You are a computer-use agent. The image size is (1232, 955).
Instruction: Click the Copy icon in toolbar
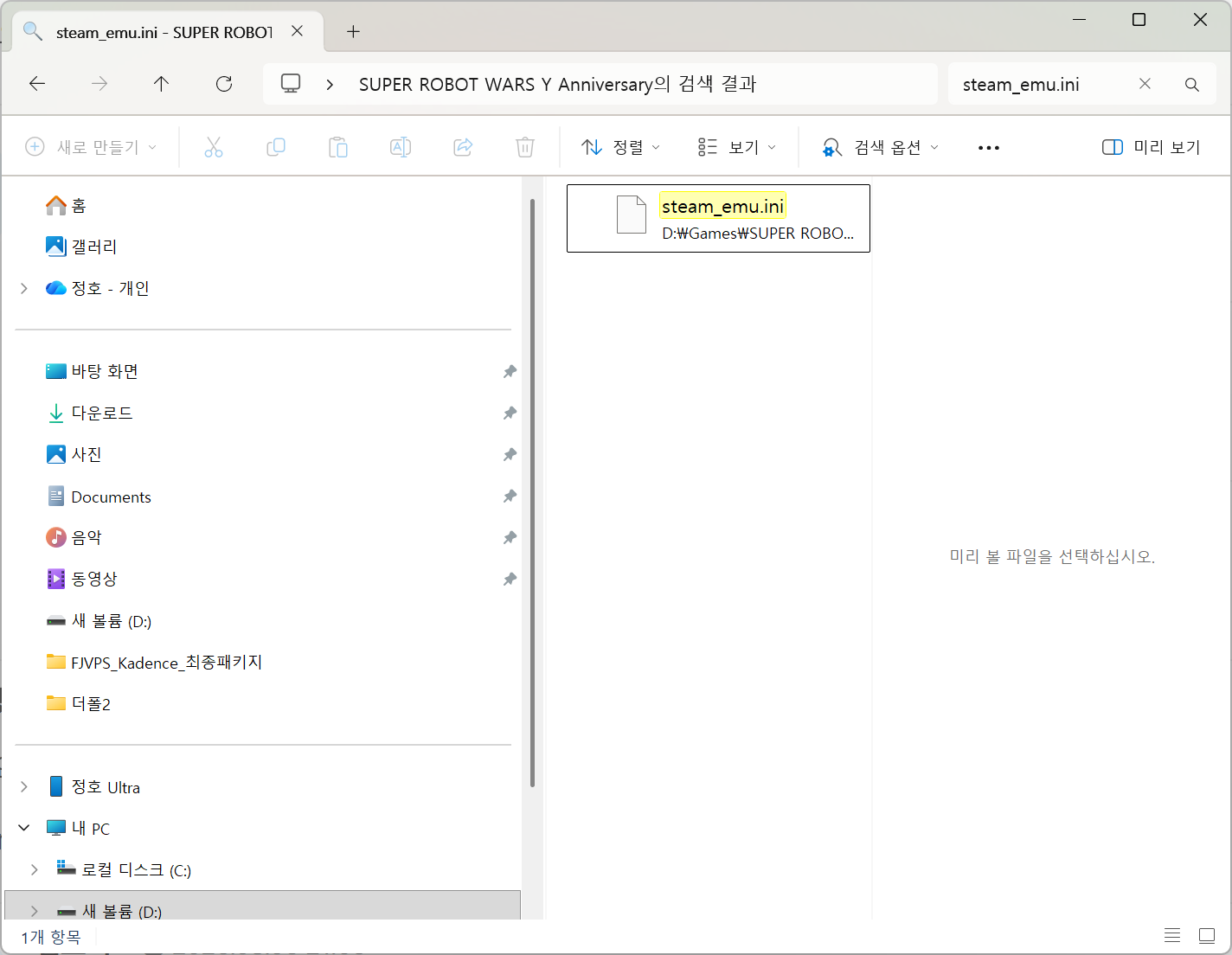pyautogui.click(x=276, y=147)
